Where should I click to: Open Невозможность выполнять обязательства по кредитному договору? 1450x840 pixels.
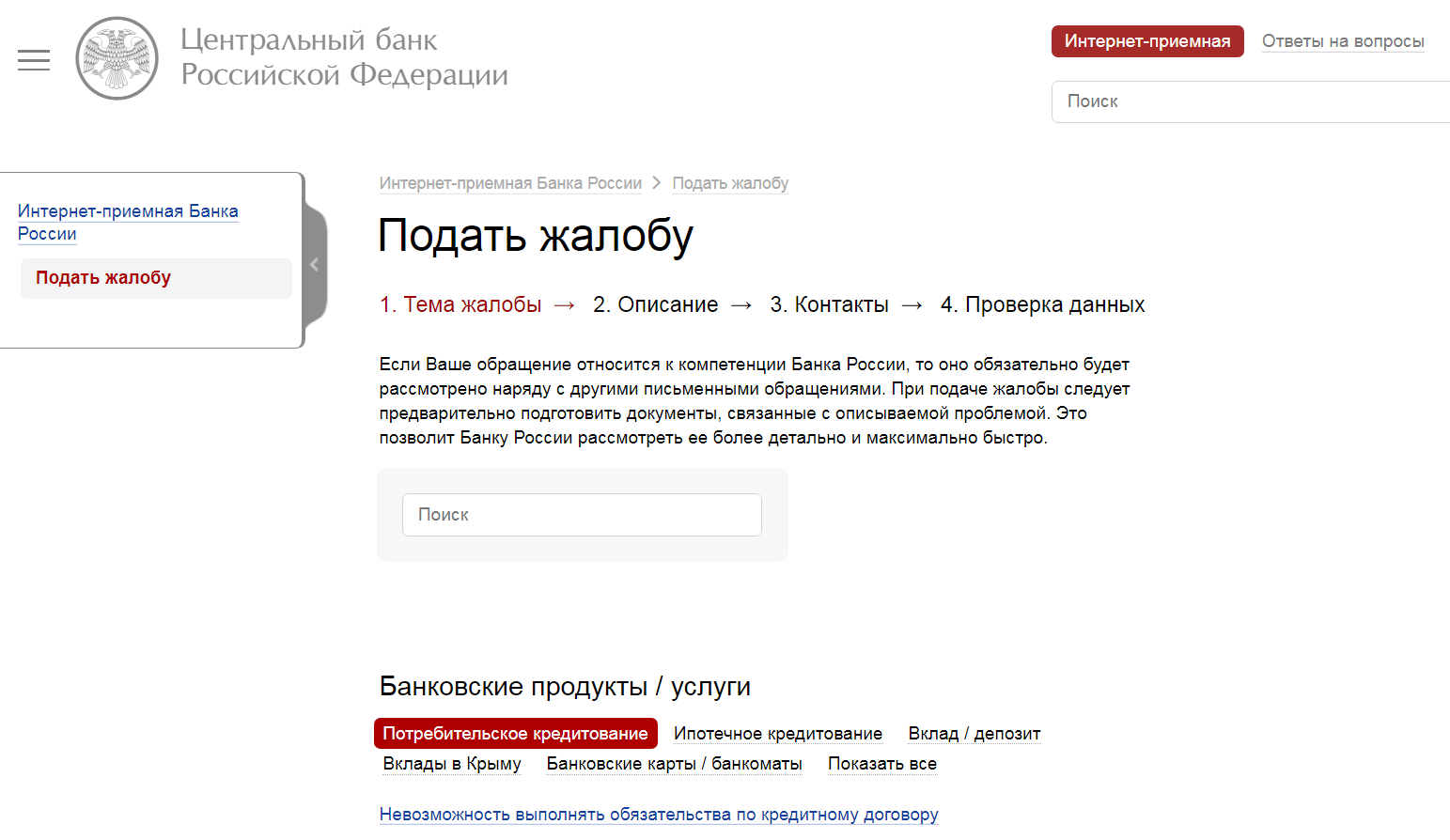point(659,815)
